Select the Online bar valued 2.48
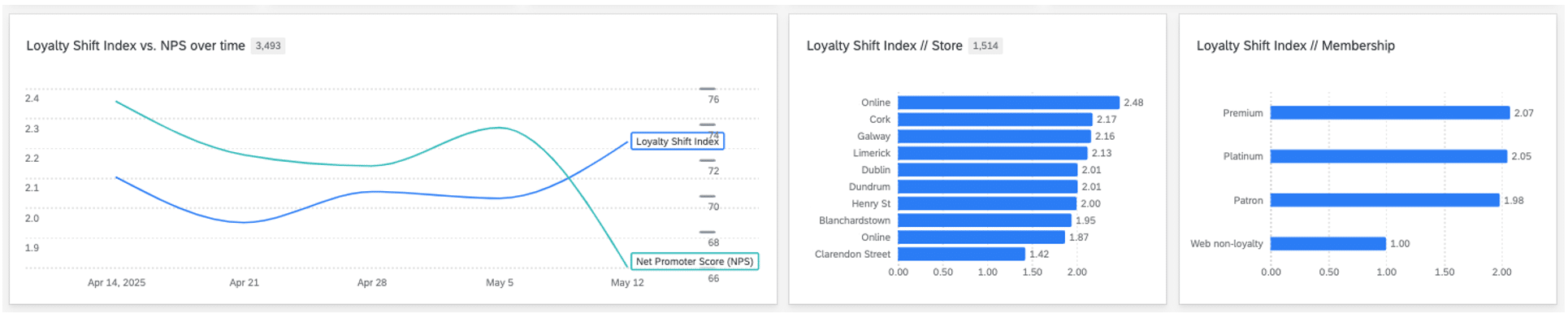 tap(1008, 102)
